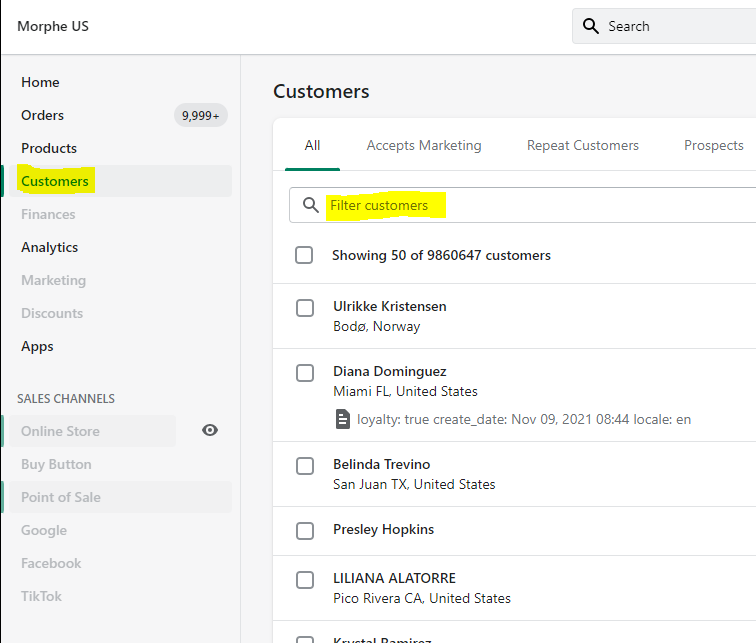Check the Diana Dominguez checkbox
Image resolution: width=756 pixels, height=643 pixels.
305,373
